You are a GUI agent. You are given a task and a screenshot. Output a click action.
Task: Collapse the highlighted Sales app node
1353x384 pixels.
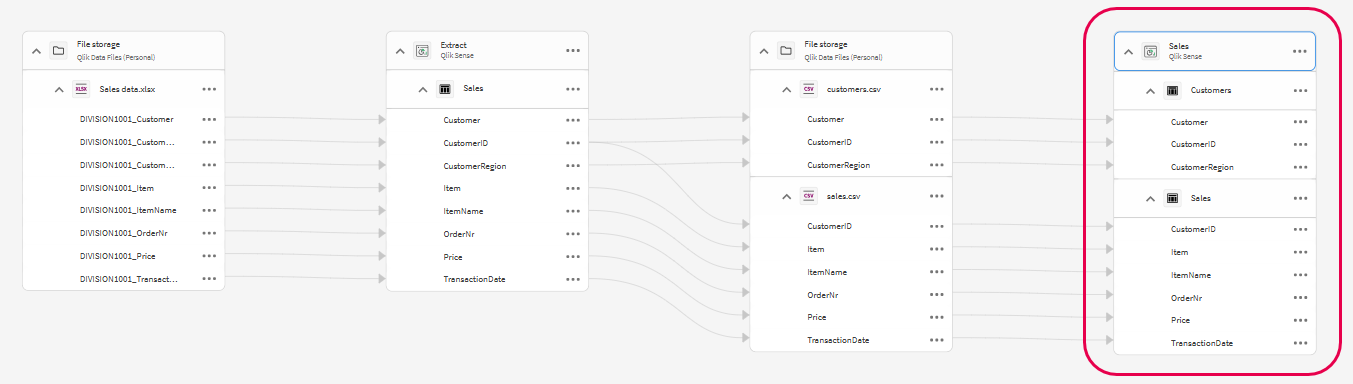1127,51
